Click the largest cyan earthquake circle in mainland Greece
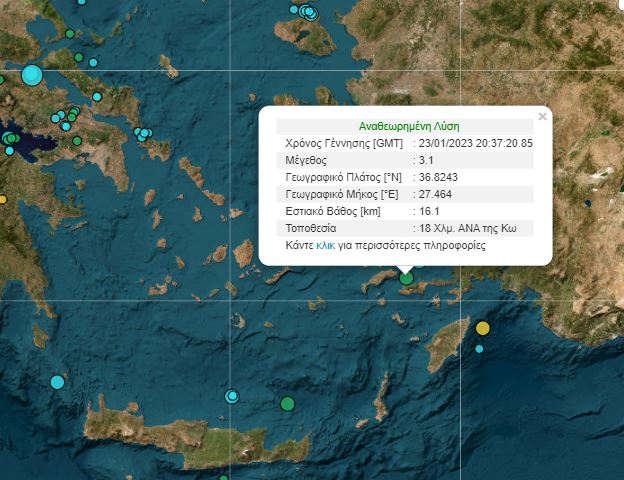Screen dimensions: 624x480 click(32, 74)
